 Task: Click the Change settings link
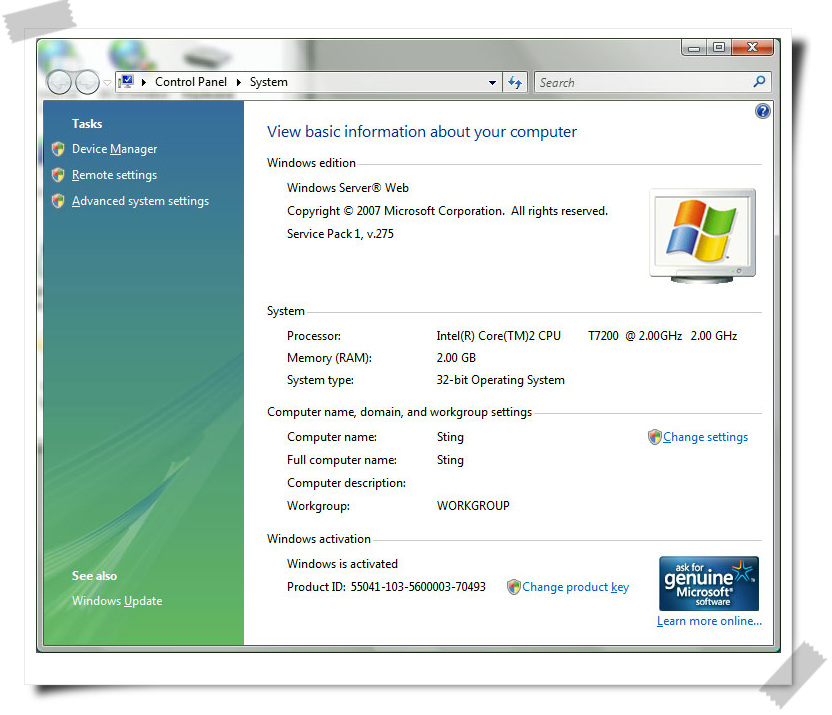click(705, 437)
